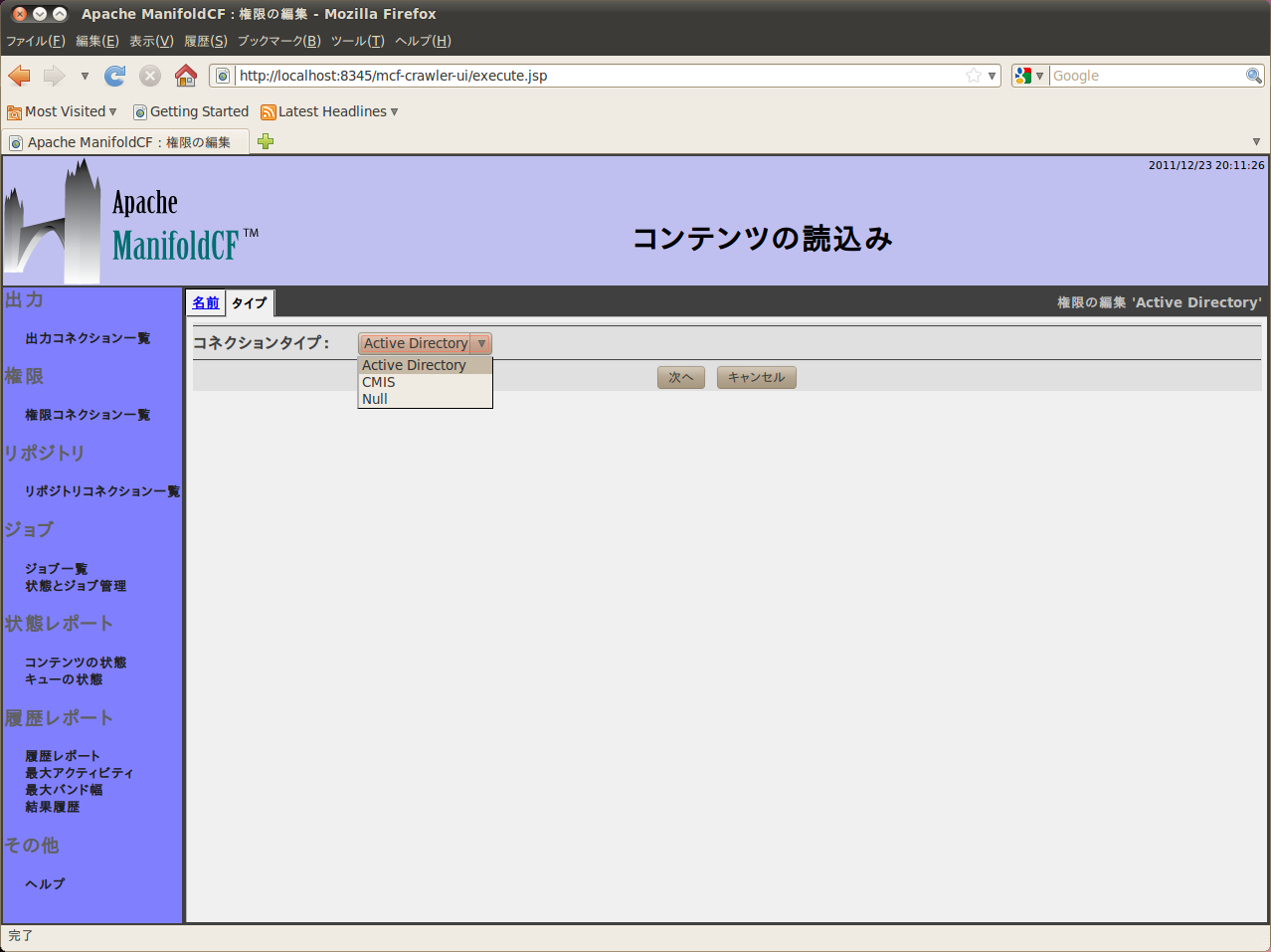
Task: Click the Home icon in toolbar
Action: point(185,76)
